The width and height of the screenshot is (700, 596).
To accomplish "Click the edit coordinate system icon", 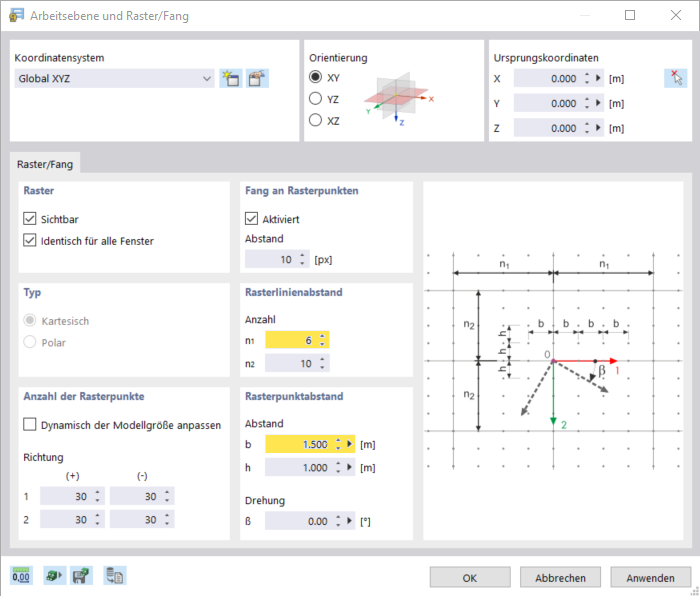I will pos(257,78).
